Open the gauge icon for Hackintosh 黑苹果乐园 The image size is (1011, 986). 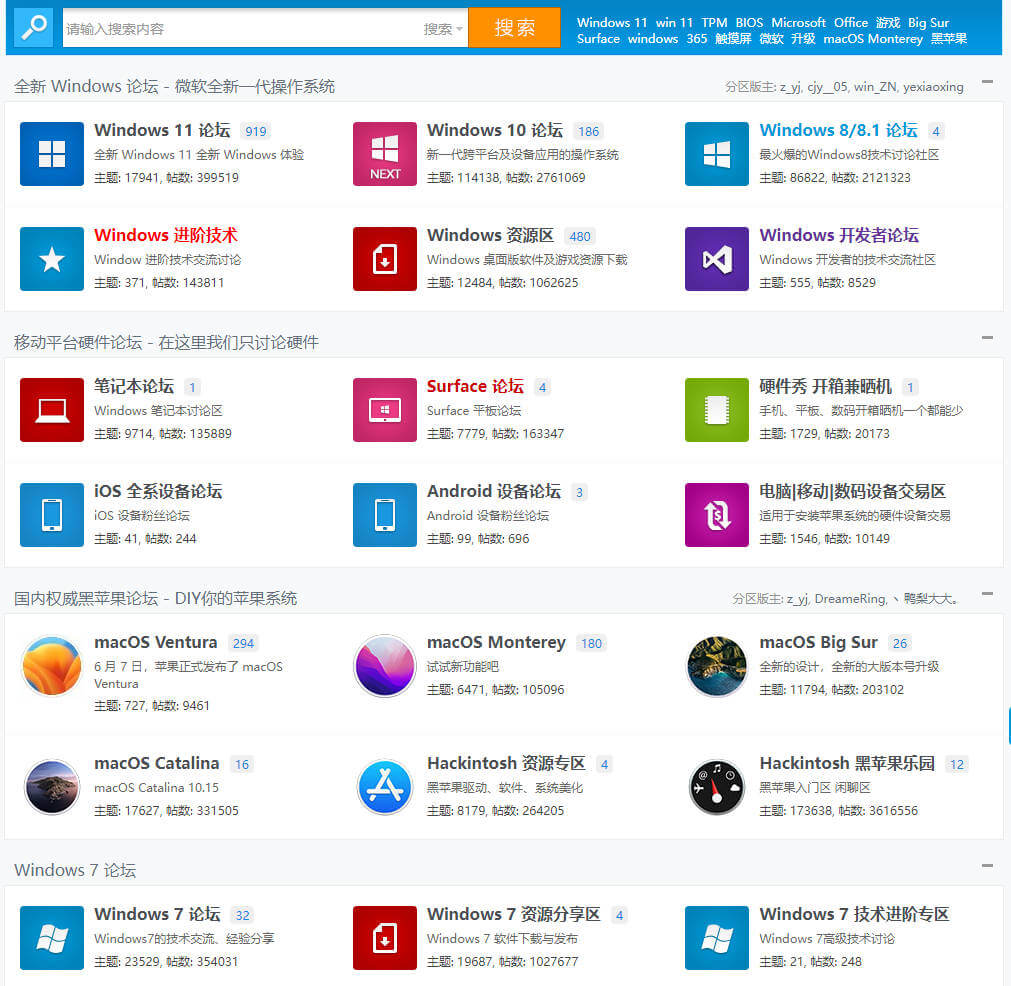pos(716,787)
